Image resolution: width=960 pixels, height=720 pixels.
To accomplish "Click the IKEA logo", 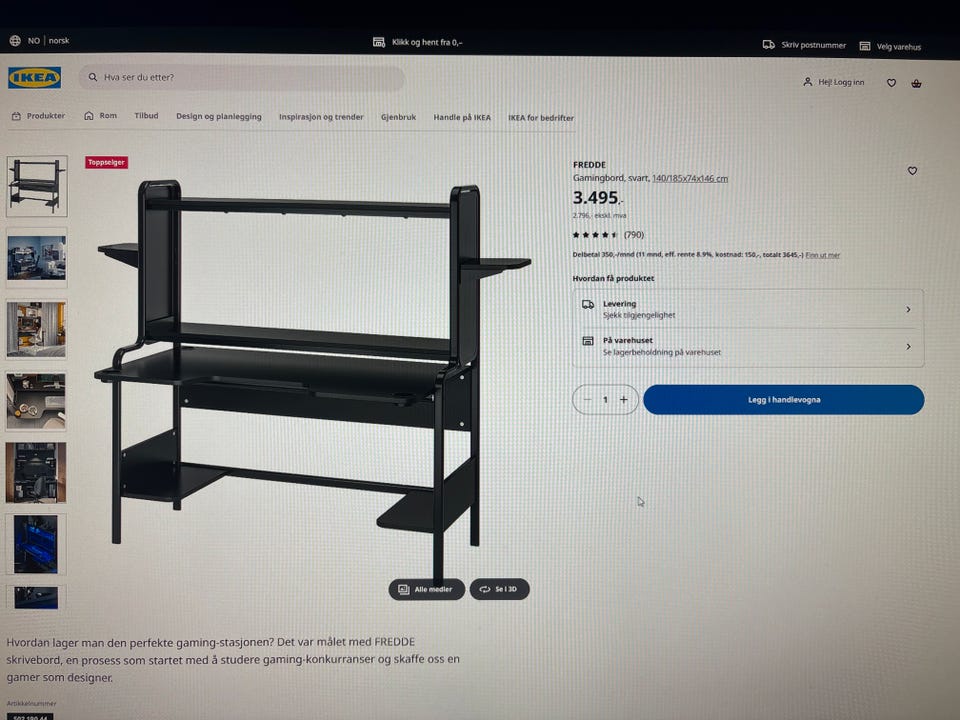I will (34, 78).
